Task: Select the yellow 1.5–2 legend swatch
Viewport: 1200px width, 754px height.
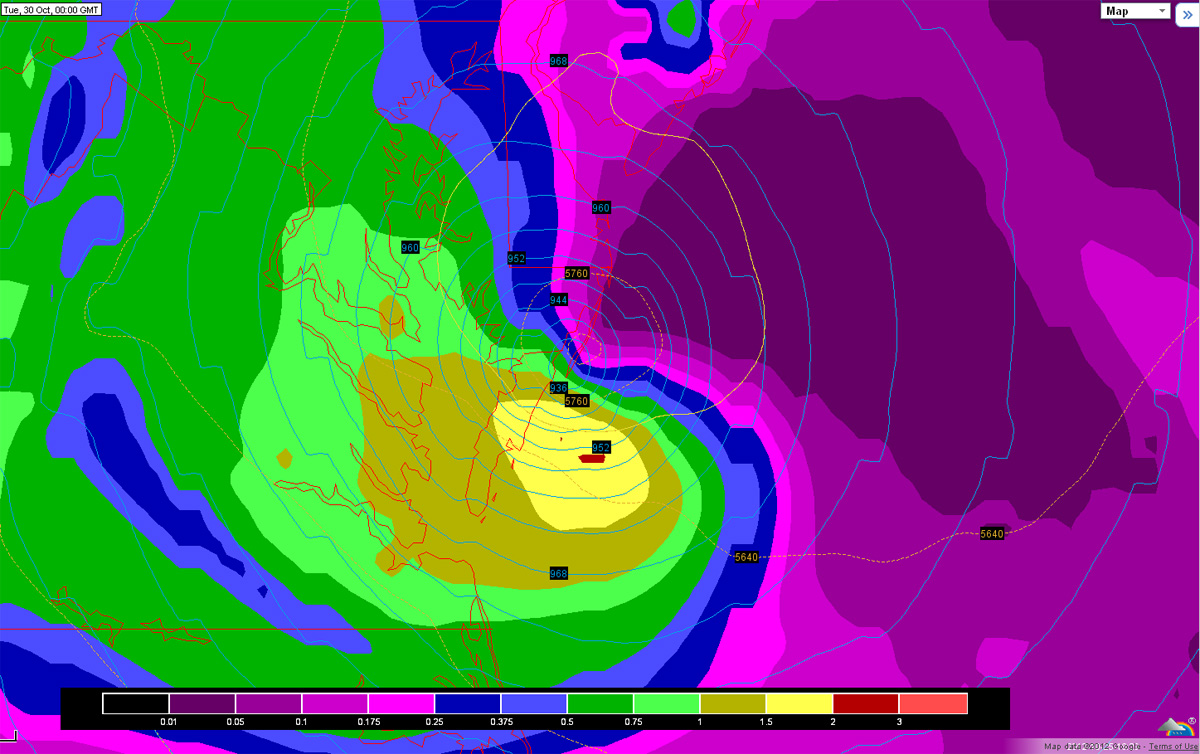Action: [800, 704]
